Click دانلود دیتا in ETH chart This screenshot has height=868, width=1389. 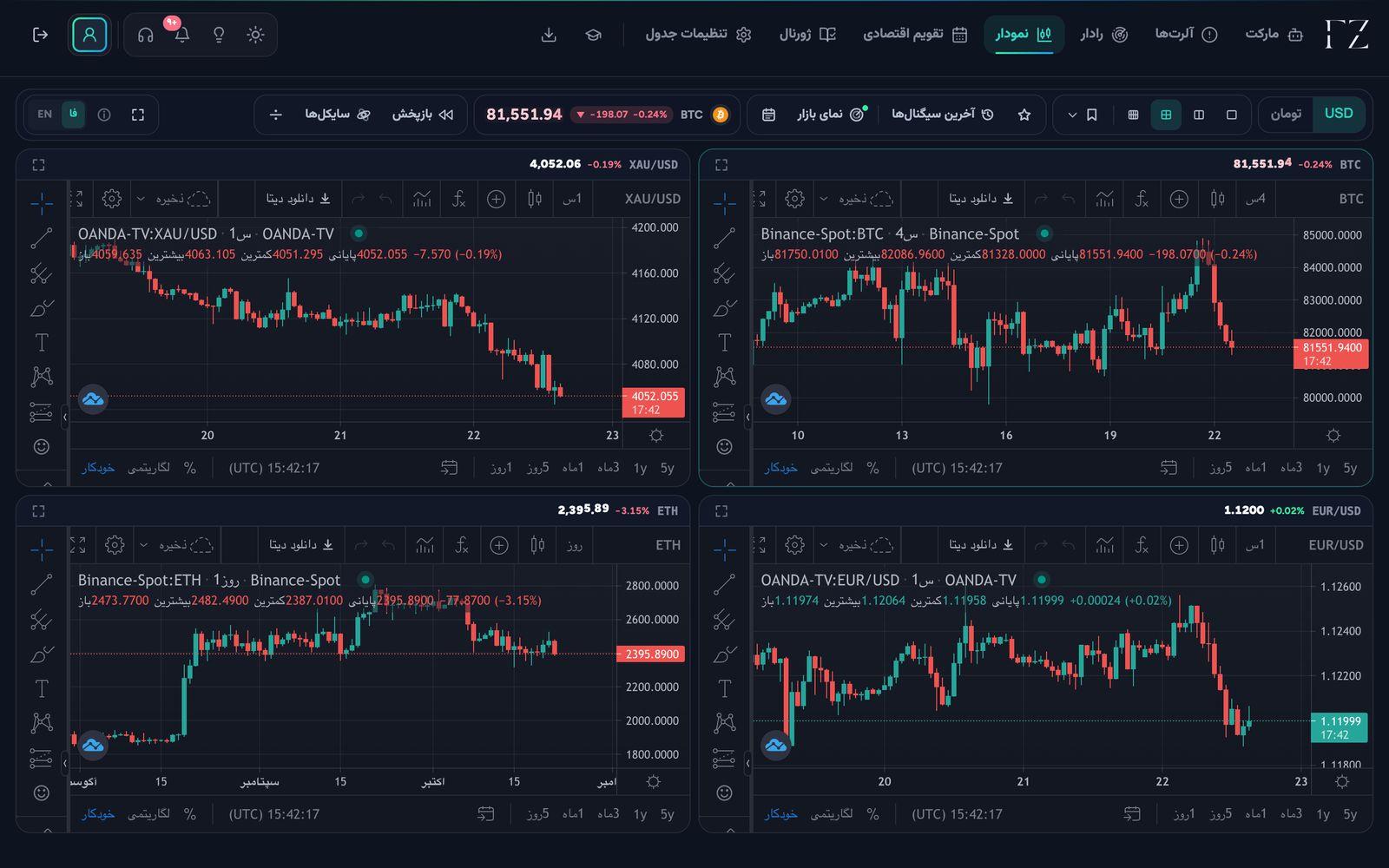pyautogui.click(x=301, y=545)
